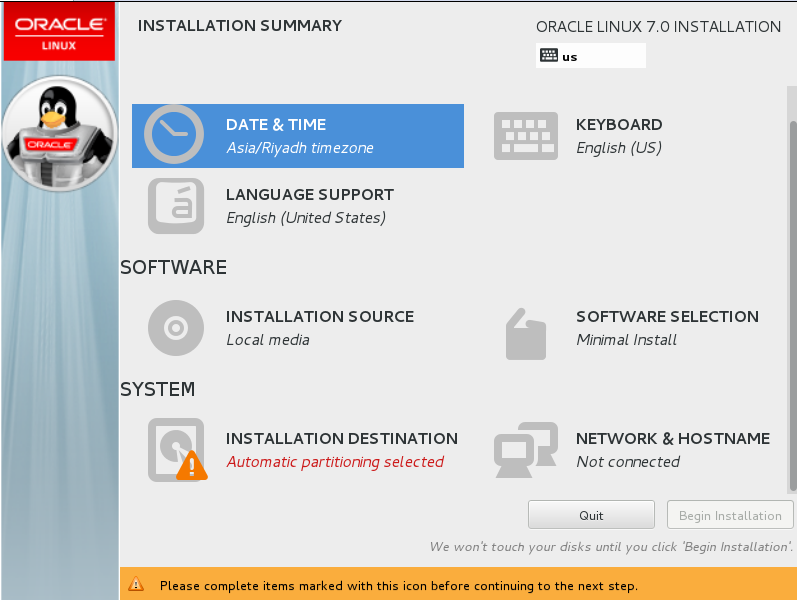Click the Begin Installation button

tap(730, 515)
